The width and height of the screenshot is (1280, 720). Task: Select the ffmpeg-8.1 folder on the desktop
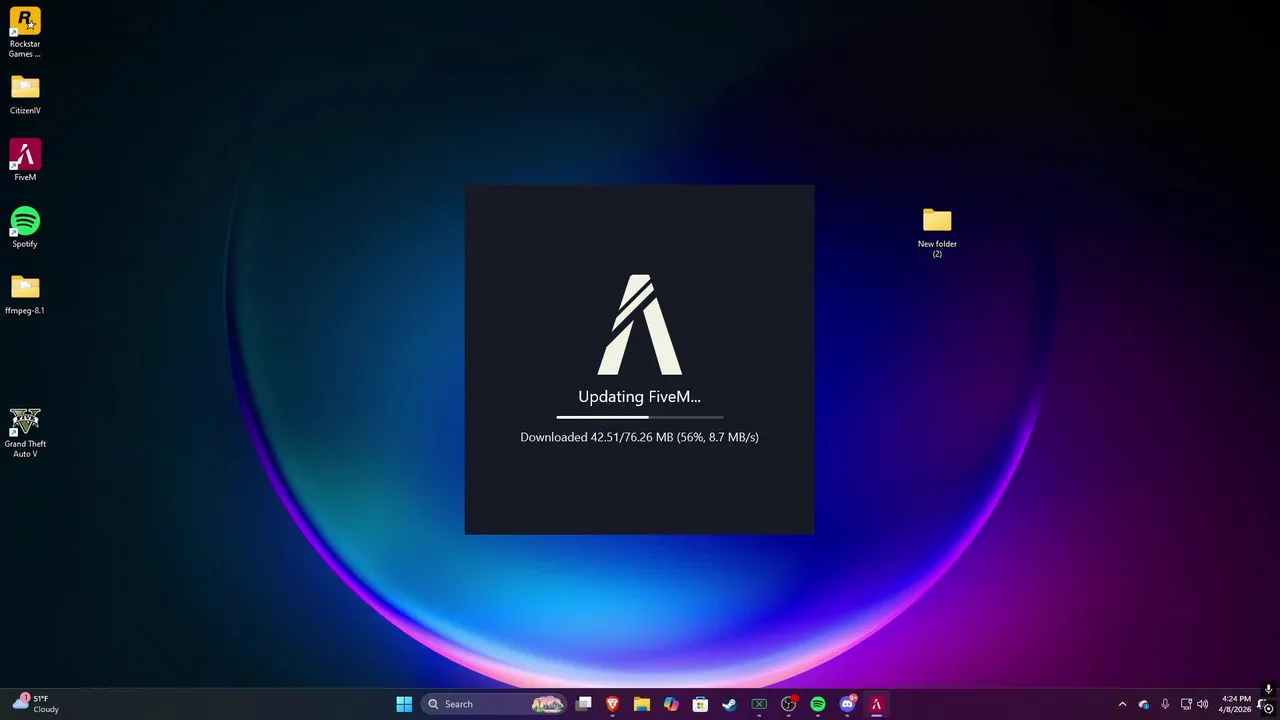(x=25, y=294)
